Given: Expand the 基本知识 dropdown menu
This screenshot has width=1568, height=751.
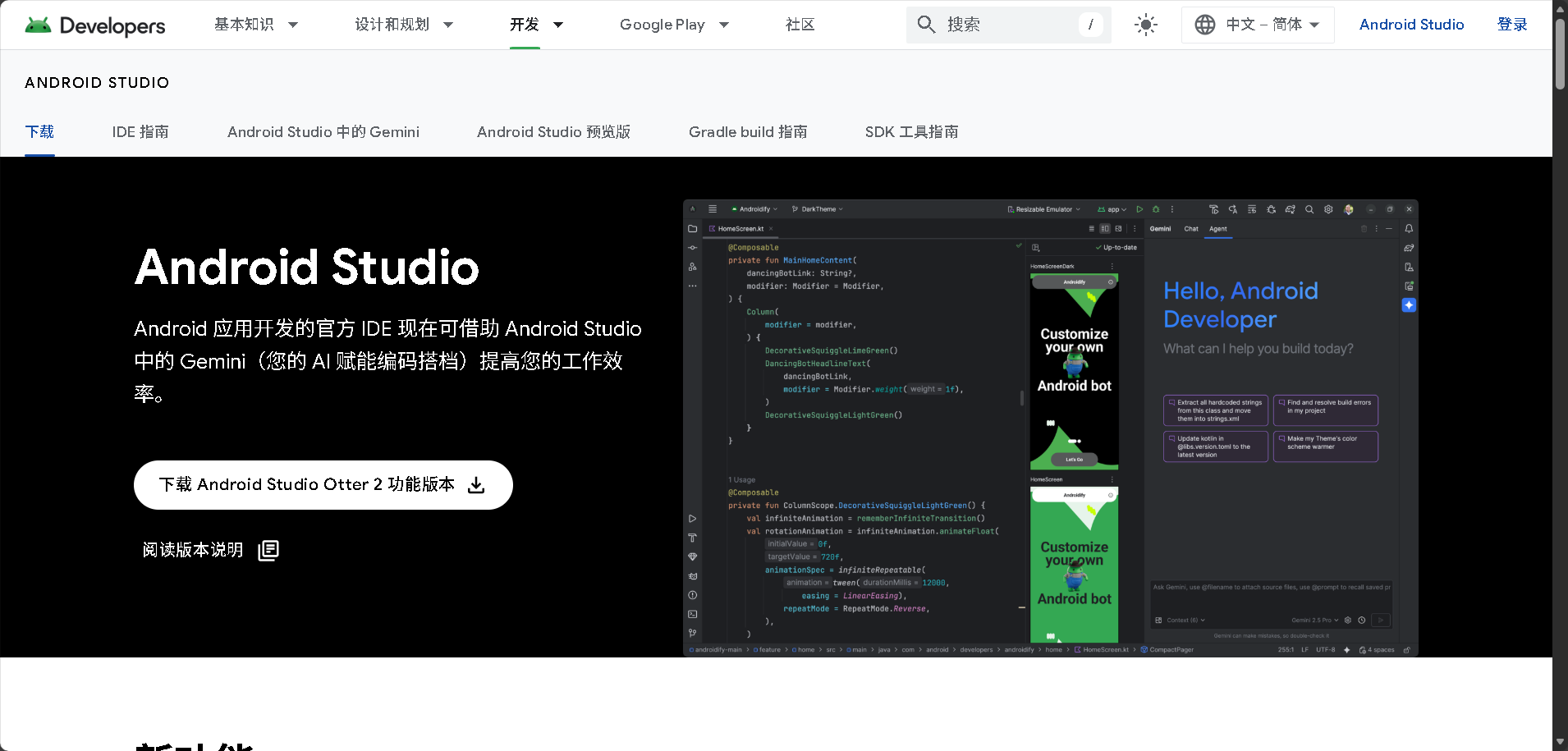Looking at the screenshot, I should pyautogui.click(x=257, y=25).
